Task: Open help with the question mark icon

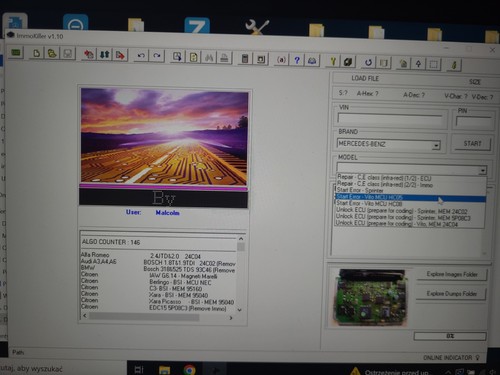Action: click(297, 60)
